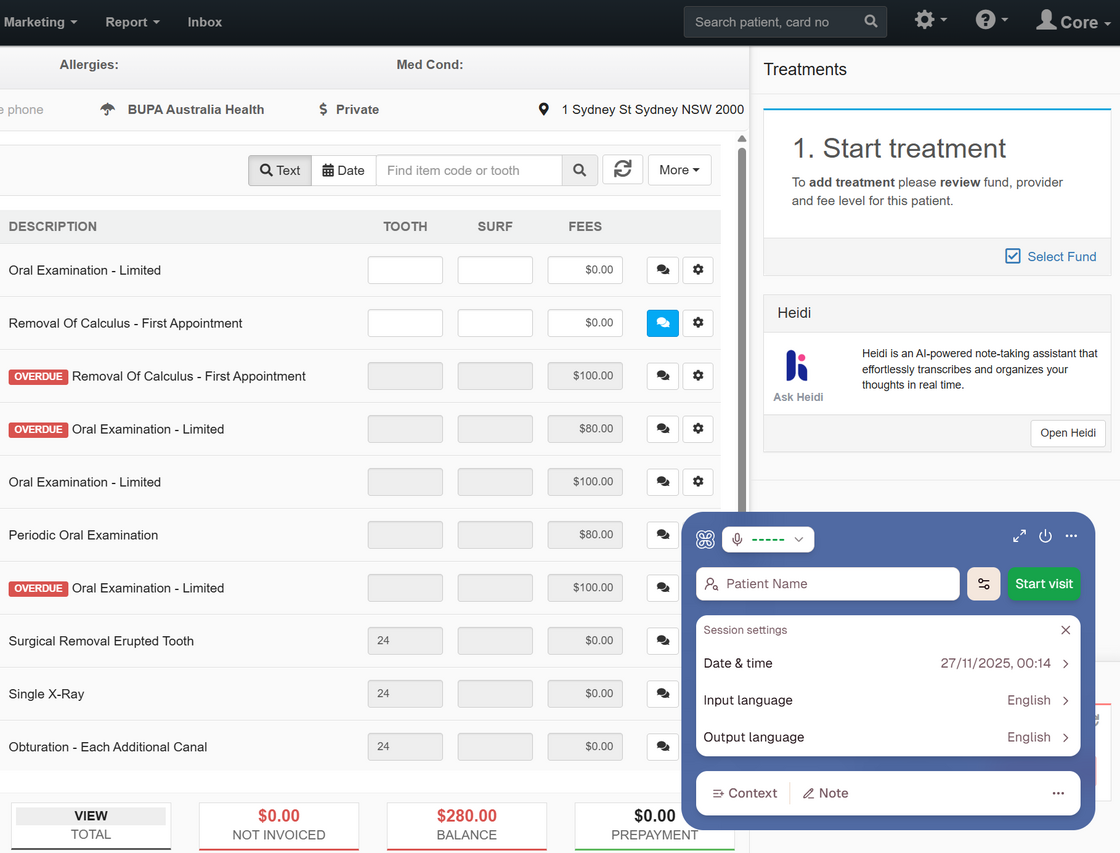
Task: Open the Report menu
Action: point(131,21)
